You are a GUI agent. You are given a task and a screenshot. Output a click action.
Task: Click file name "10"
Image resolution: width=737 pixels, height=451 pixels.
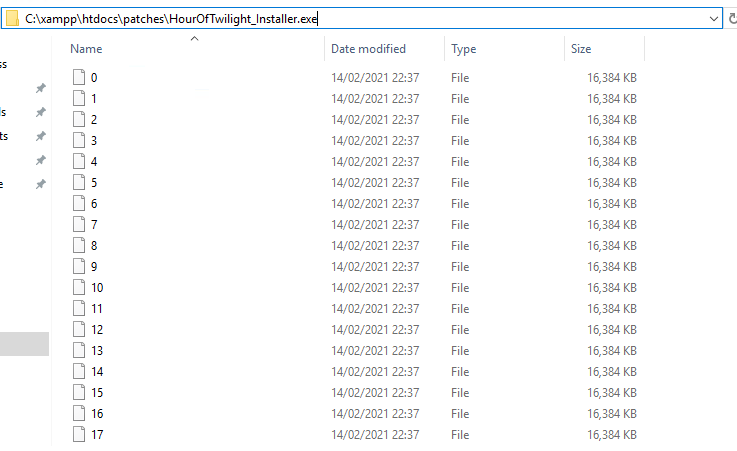(97, 288)
